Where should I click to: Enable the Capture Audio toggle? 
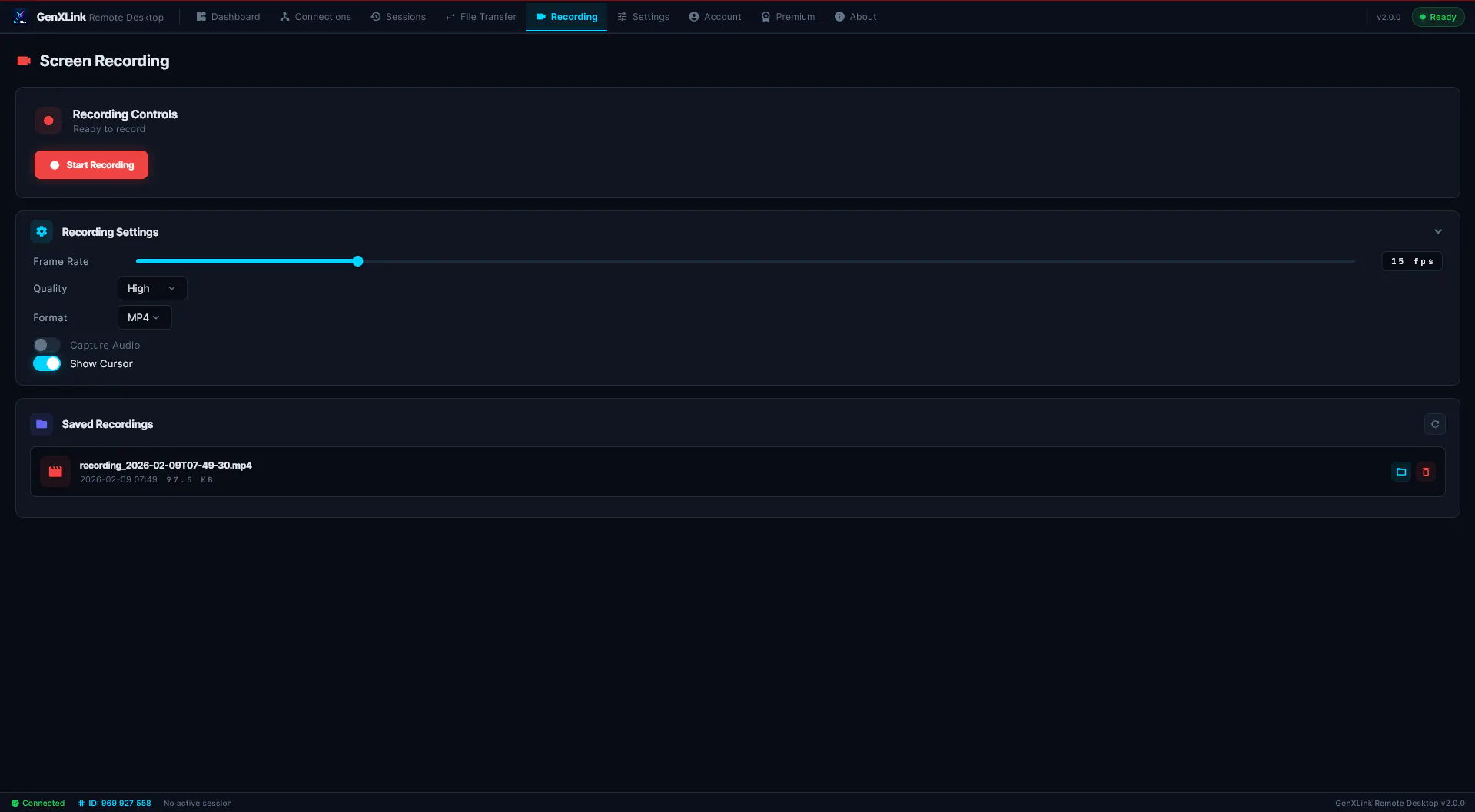click(46, 345)
